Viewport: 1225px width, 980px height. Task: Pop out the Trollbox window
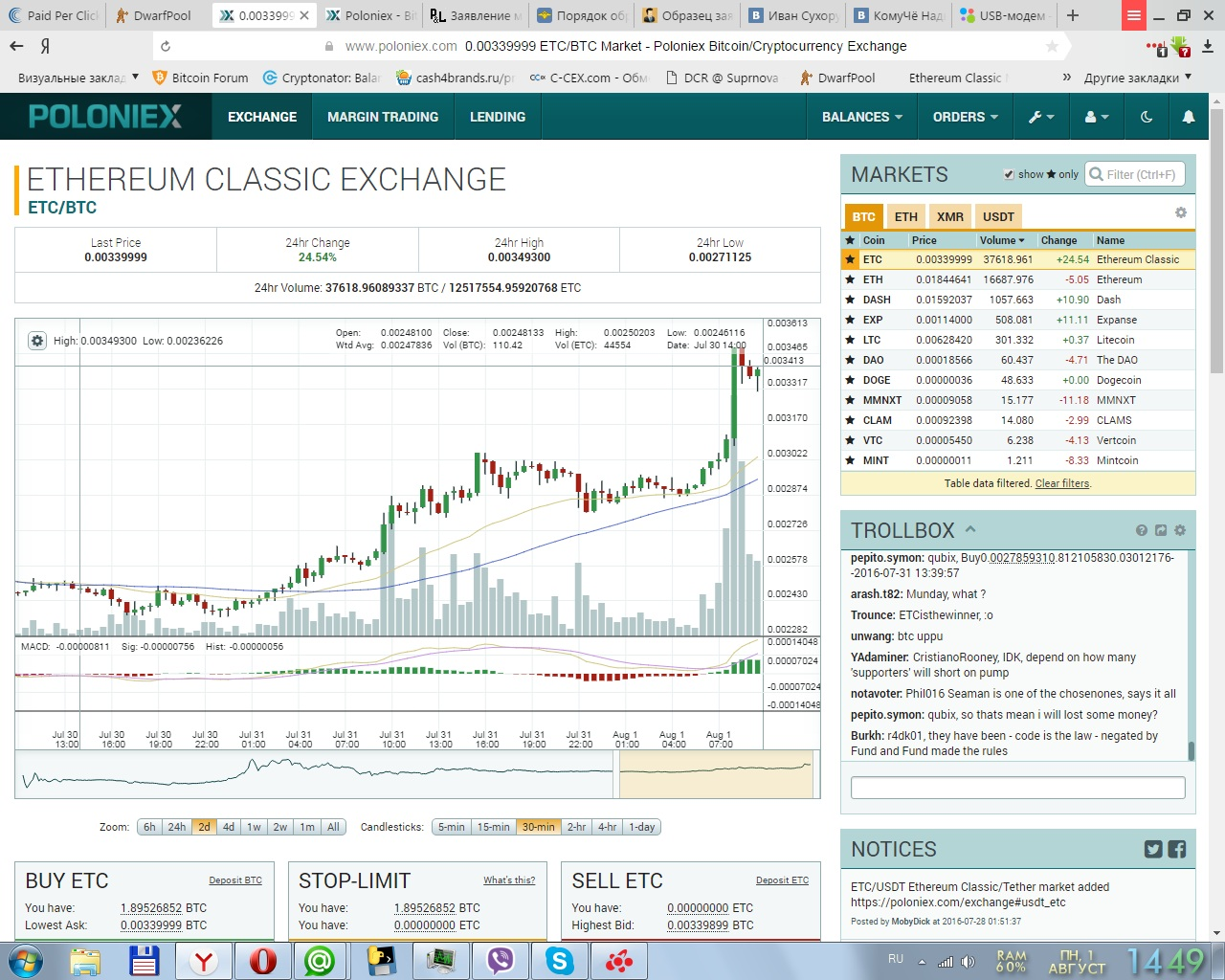pos(1160,530)
